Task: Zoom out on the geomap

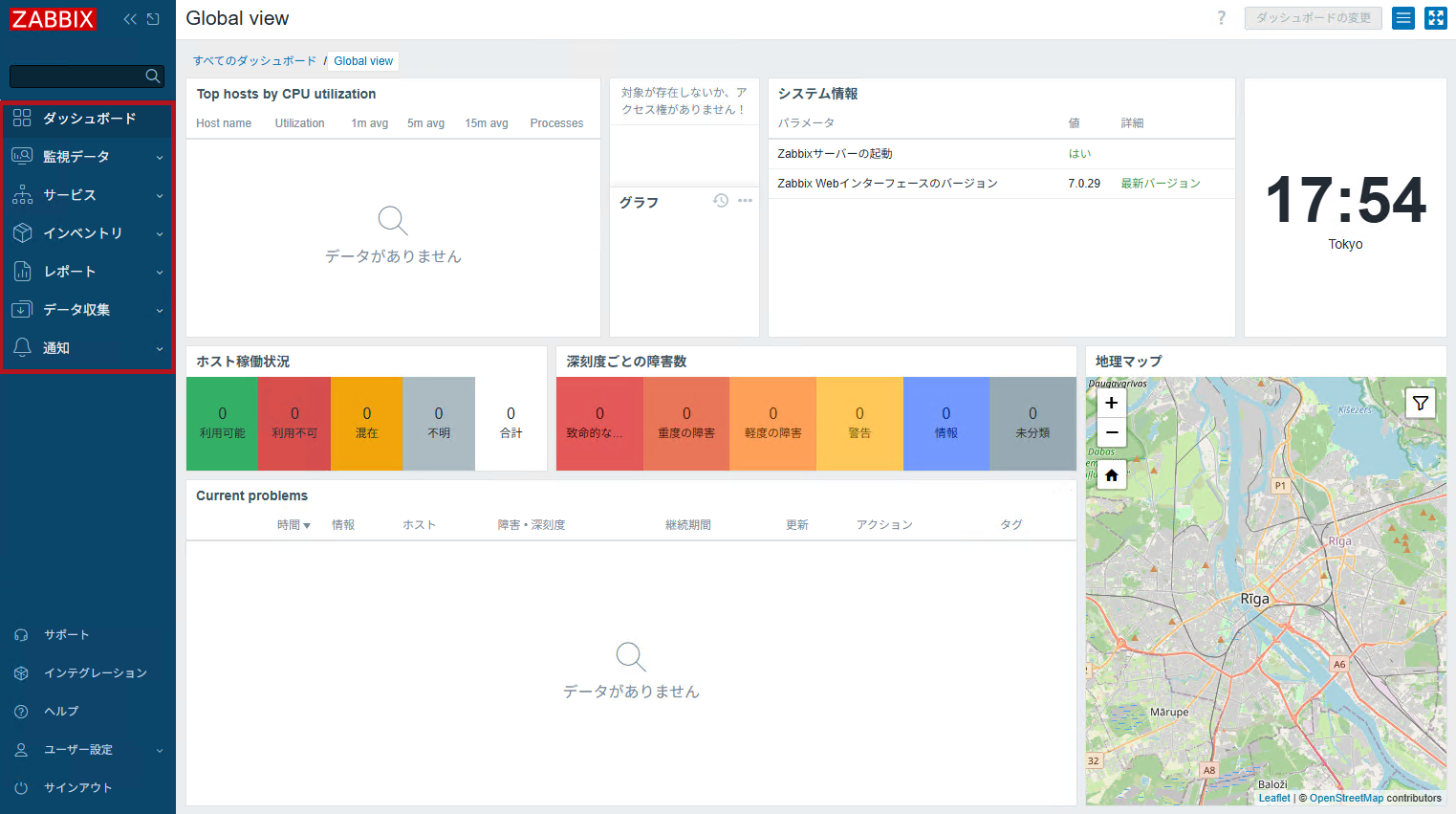Action: click(x=1111, y=432)
